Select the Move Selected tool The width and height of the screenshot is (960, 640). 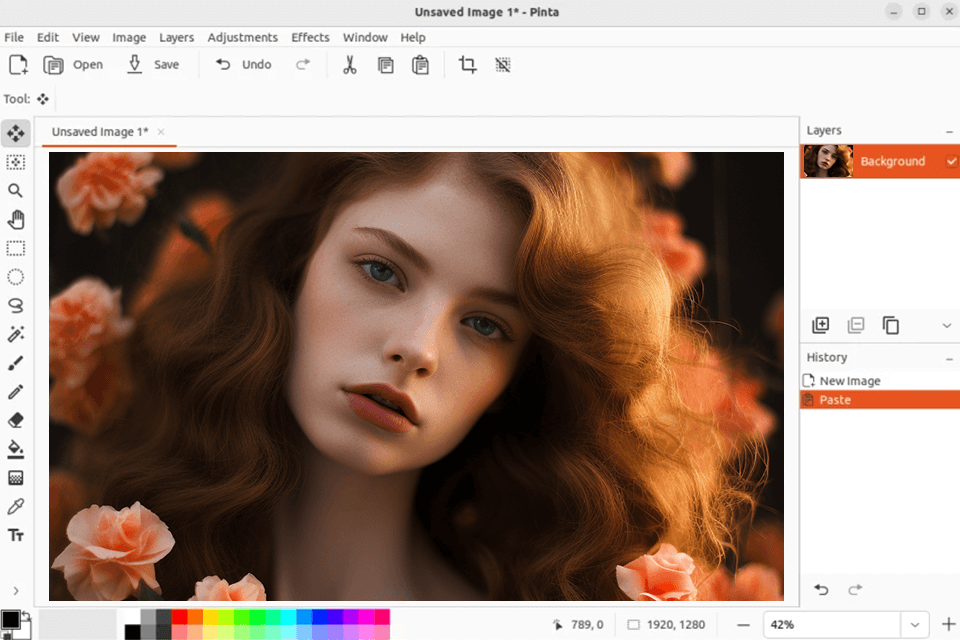pyautogui.click(x=16, y=134)
